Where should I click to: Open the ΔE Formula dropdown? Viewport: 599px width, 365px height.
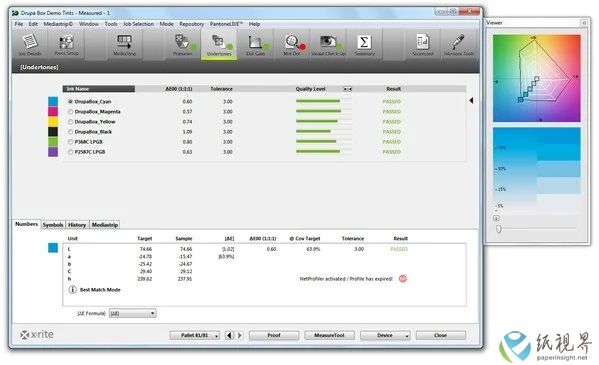132,313
